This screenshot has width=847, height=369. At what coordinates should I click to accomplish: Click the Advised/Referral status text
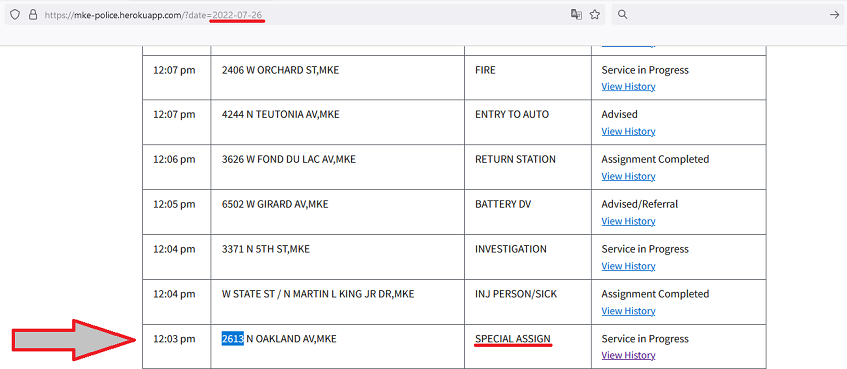coord(640,204)
